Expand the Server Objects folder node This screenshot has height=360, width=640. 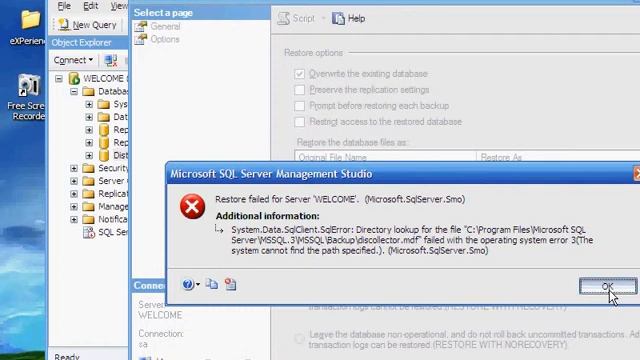pyautogui.click(x=73, y=181)
